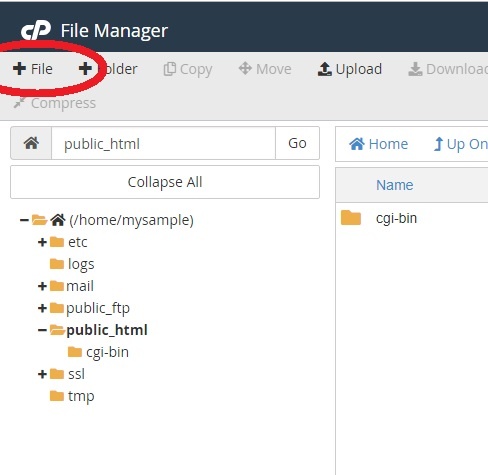Image resolution: width=488 pixels, height=475 pixels.
Task: Go to Home in file pane
Action: pos(378,144)
